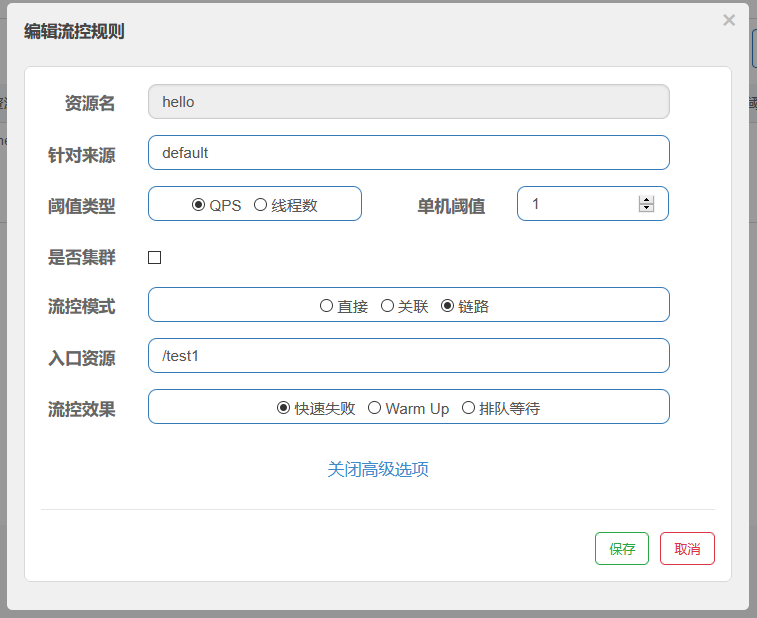Choose 关联 flow control mode
Screen dimensions: 757x618
click(387, 307)
